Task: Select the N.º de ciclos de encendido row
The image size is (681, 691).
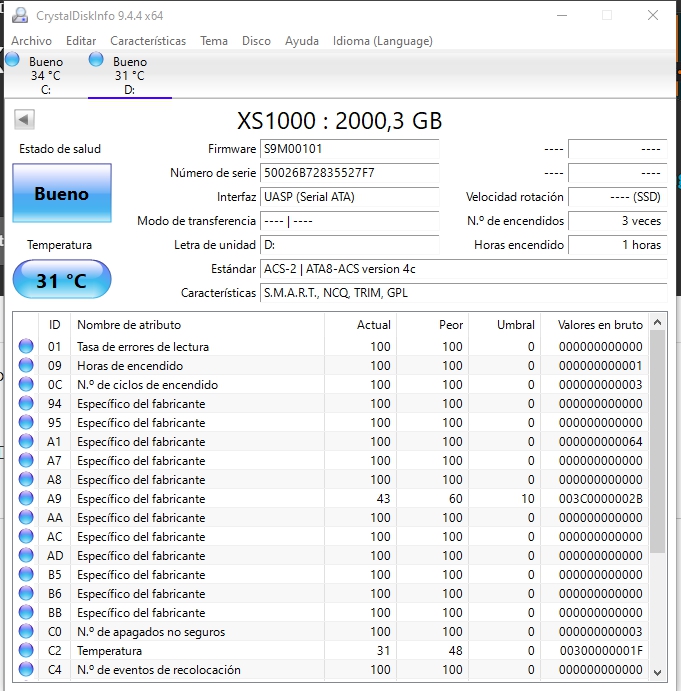Action: click(331, 384)
